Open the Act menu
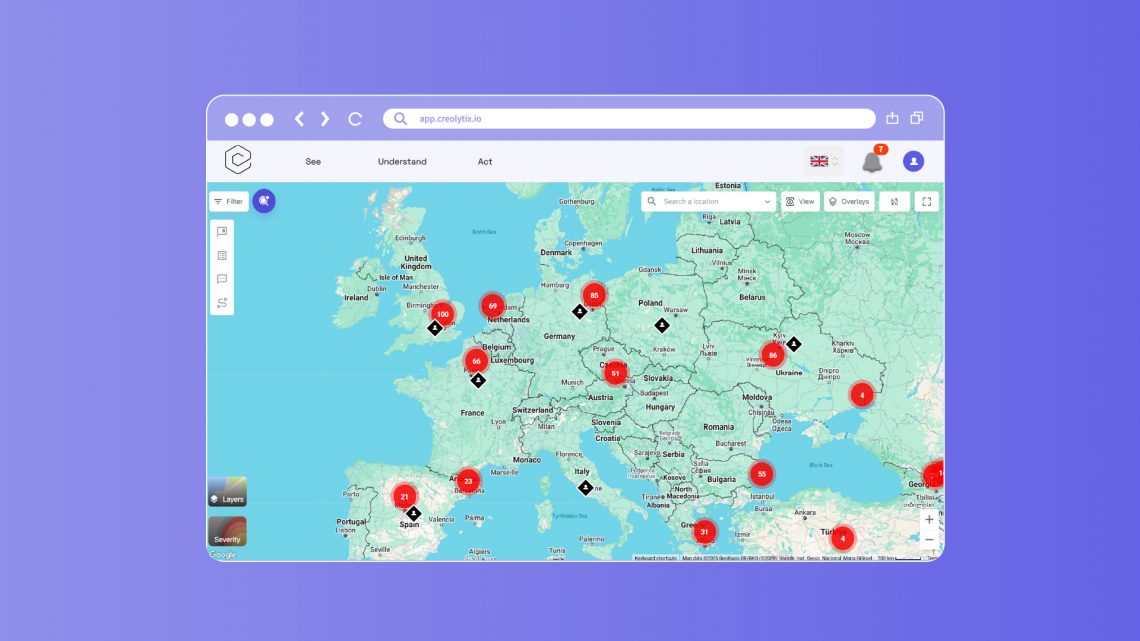 coord(485,161)
